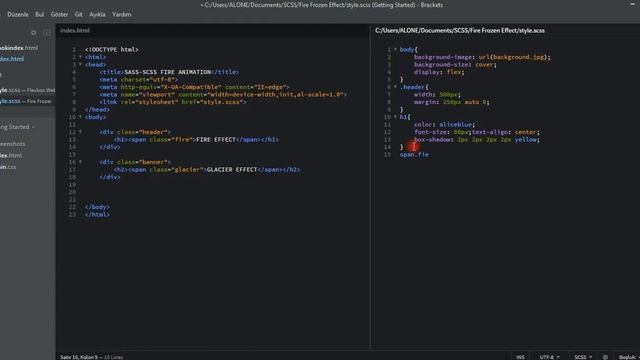Click the split view layout icon in sidebar
This screenshot has width=640, height=360.
click(47, 33)
